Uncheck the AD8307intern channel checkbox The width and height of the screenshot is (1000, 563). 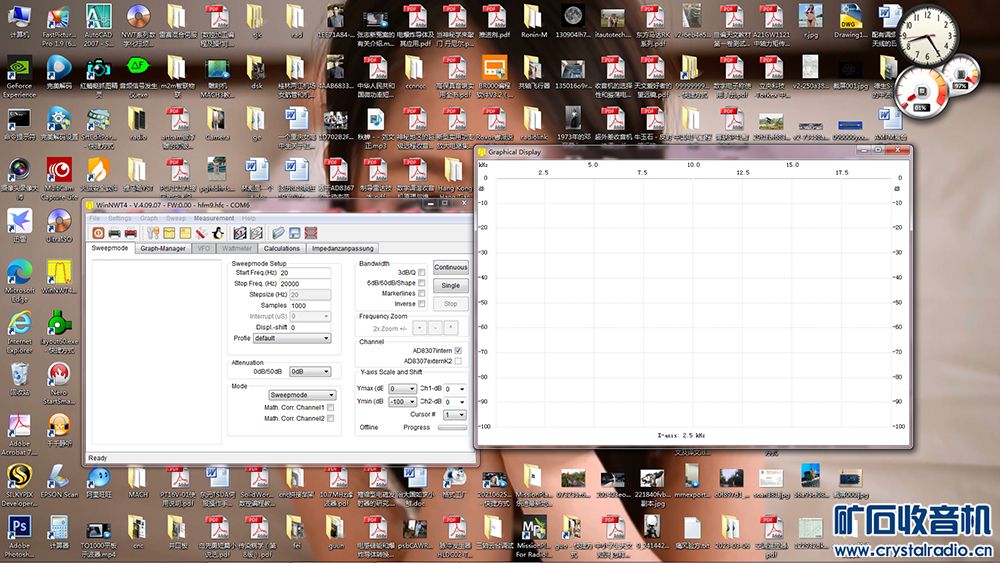(458, 351)
